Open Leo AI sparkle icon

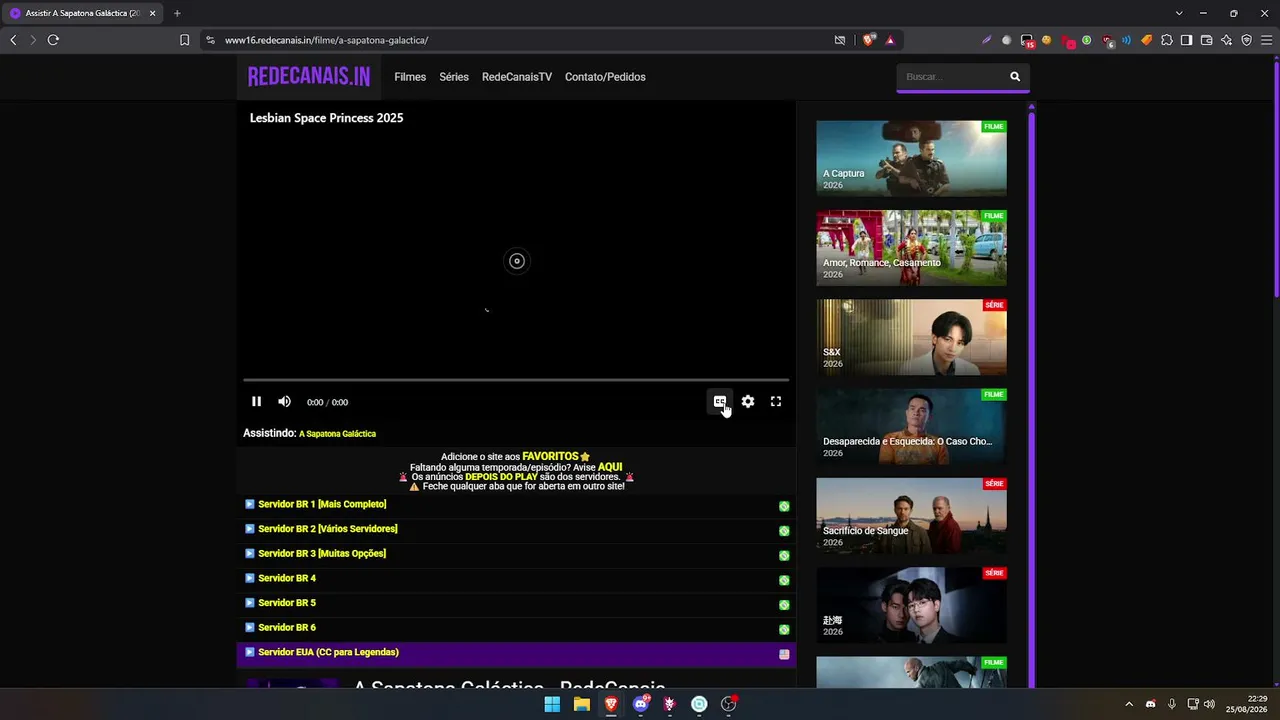coord(1226,40)
